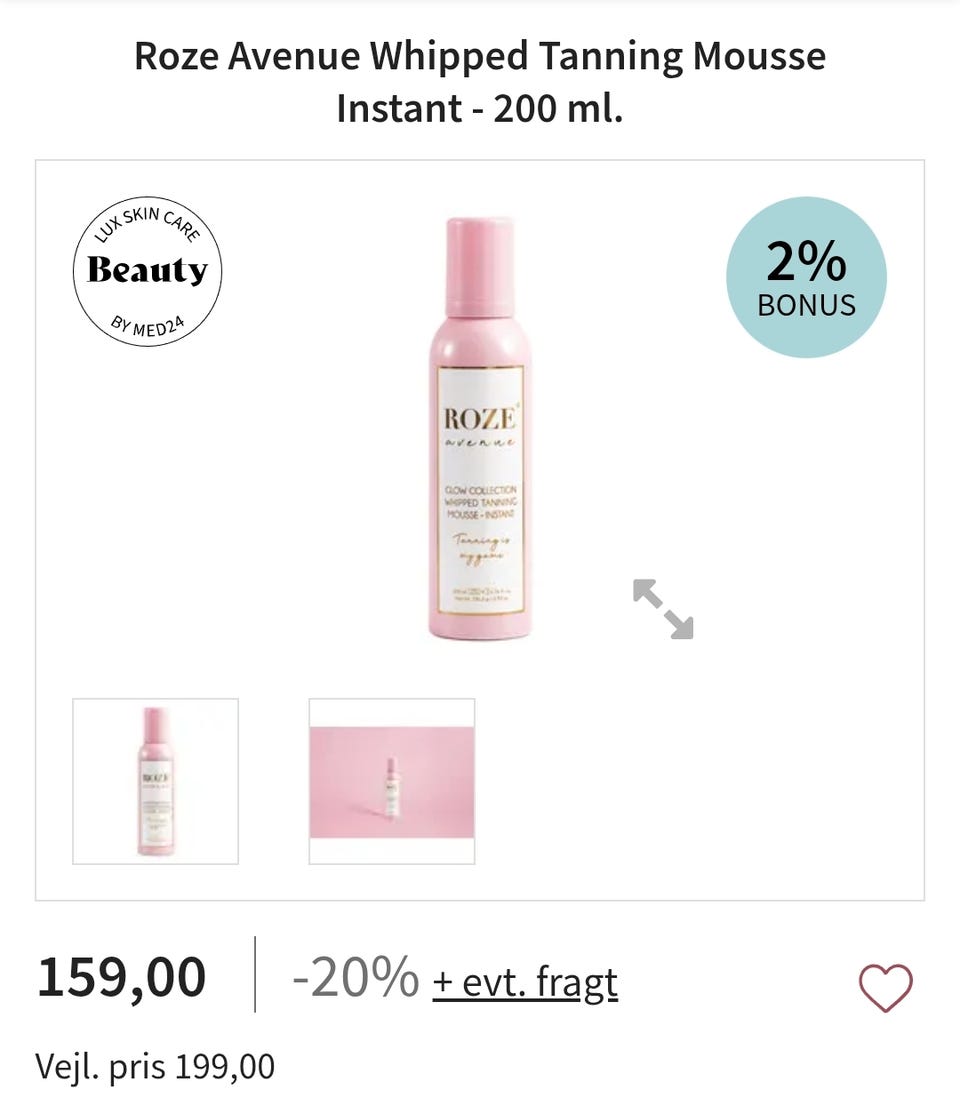The height and width of the screenshot is (1098, 960).
Task: Click the main pink bottle product image
Action: (x=480, y=429)
